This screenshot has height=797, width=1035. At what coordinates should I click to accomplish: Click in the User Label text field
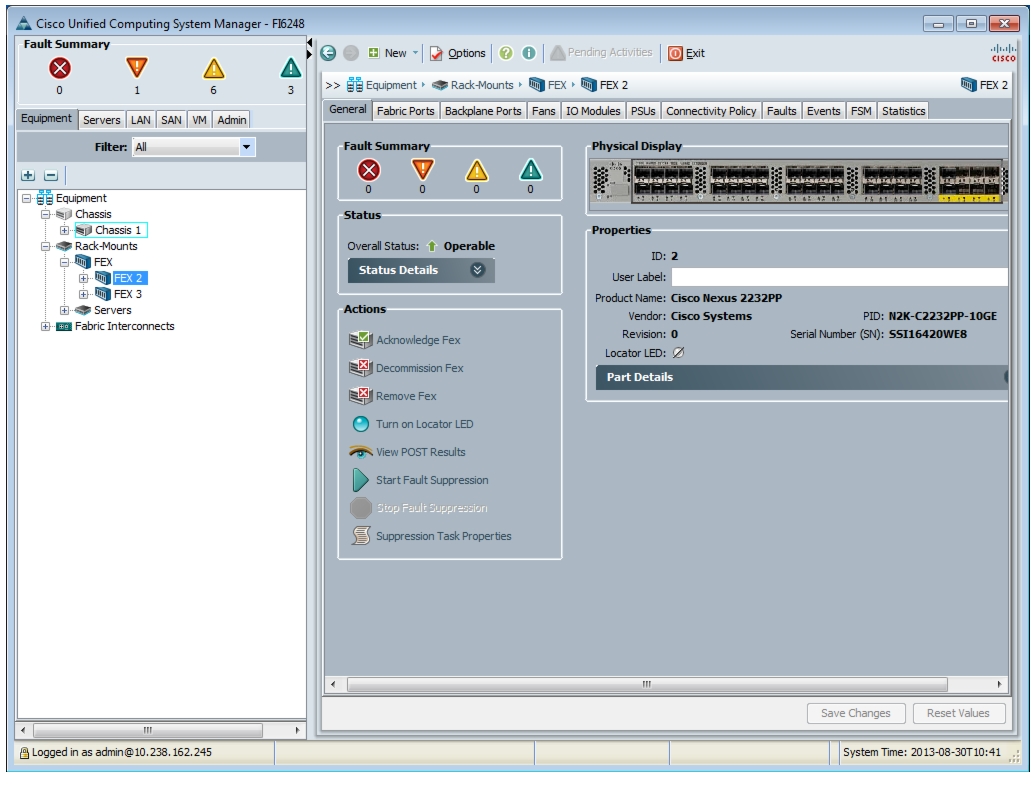pyautogui.click(x=839, y=277)
